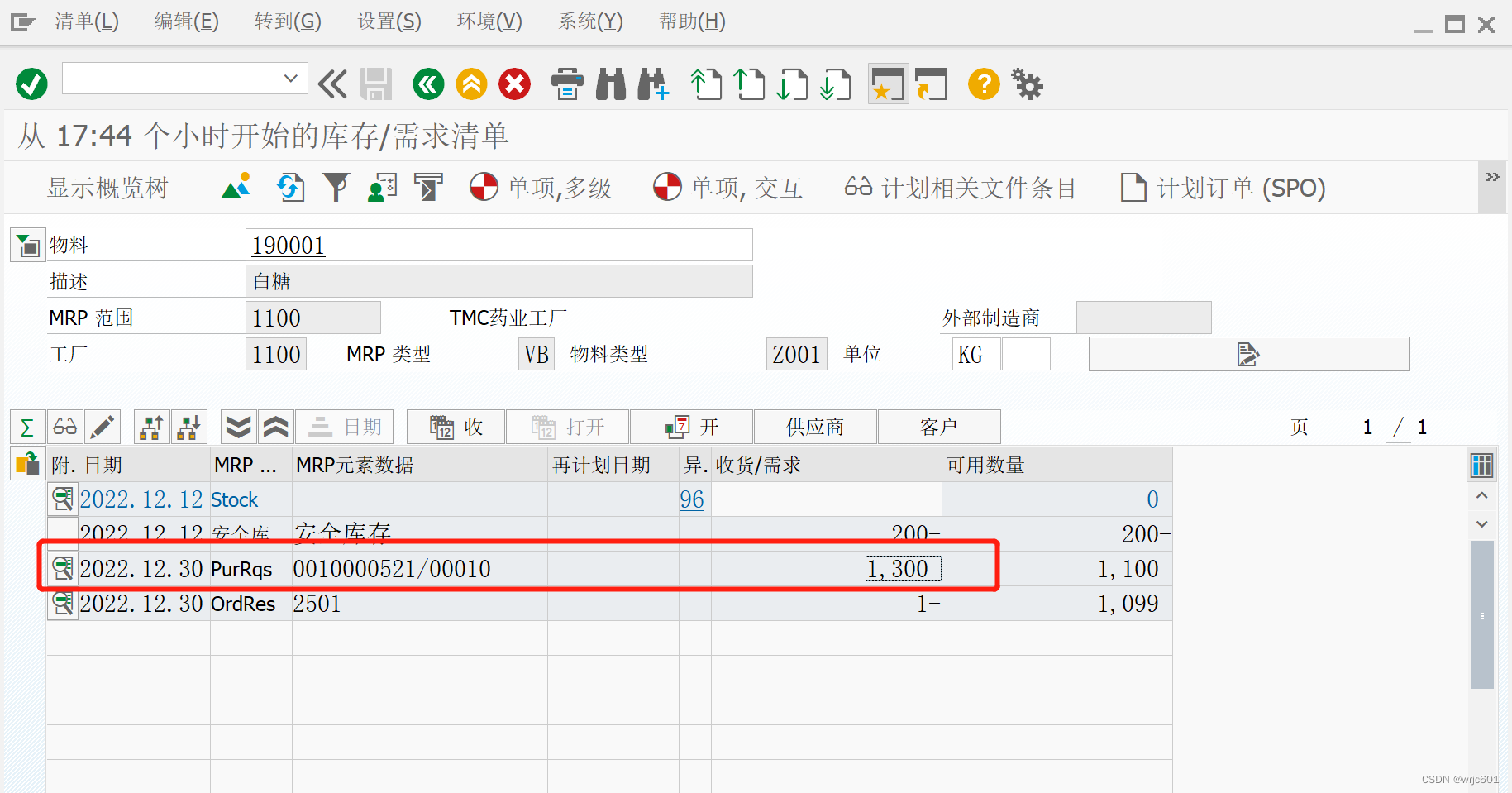Click the Sigma summation icon
Viewport: 1512px width, 793px height.
pyautogui.click(x=27, y=428)
